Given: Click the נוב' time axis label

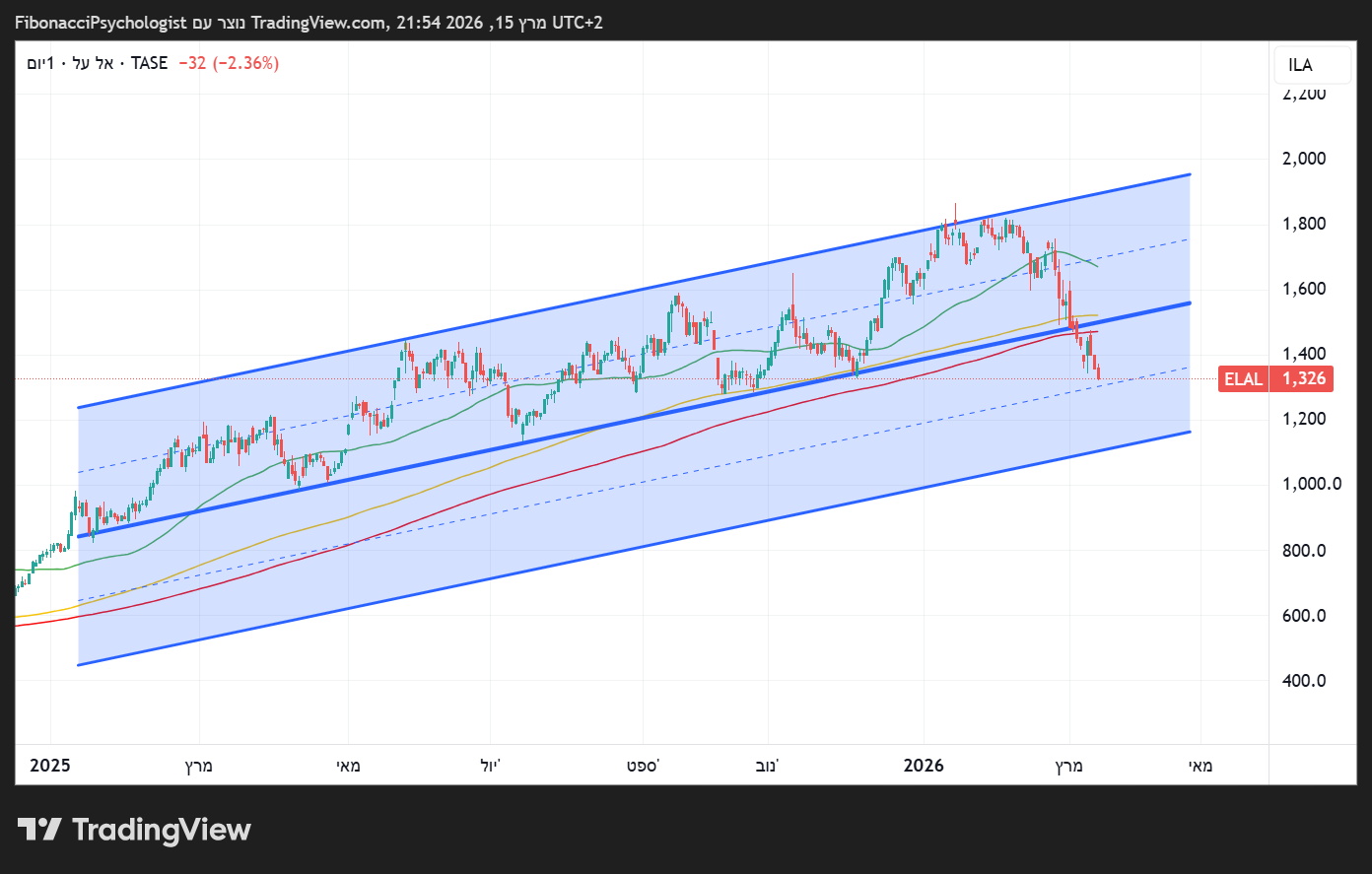Looking at the screenshot, I should (x=769, y=766).
